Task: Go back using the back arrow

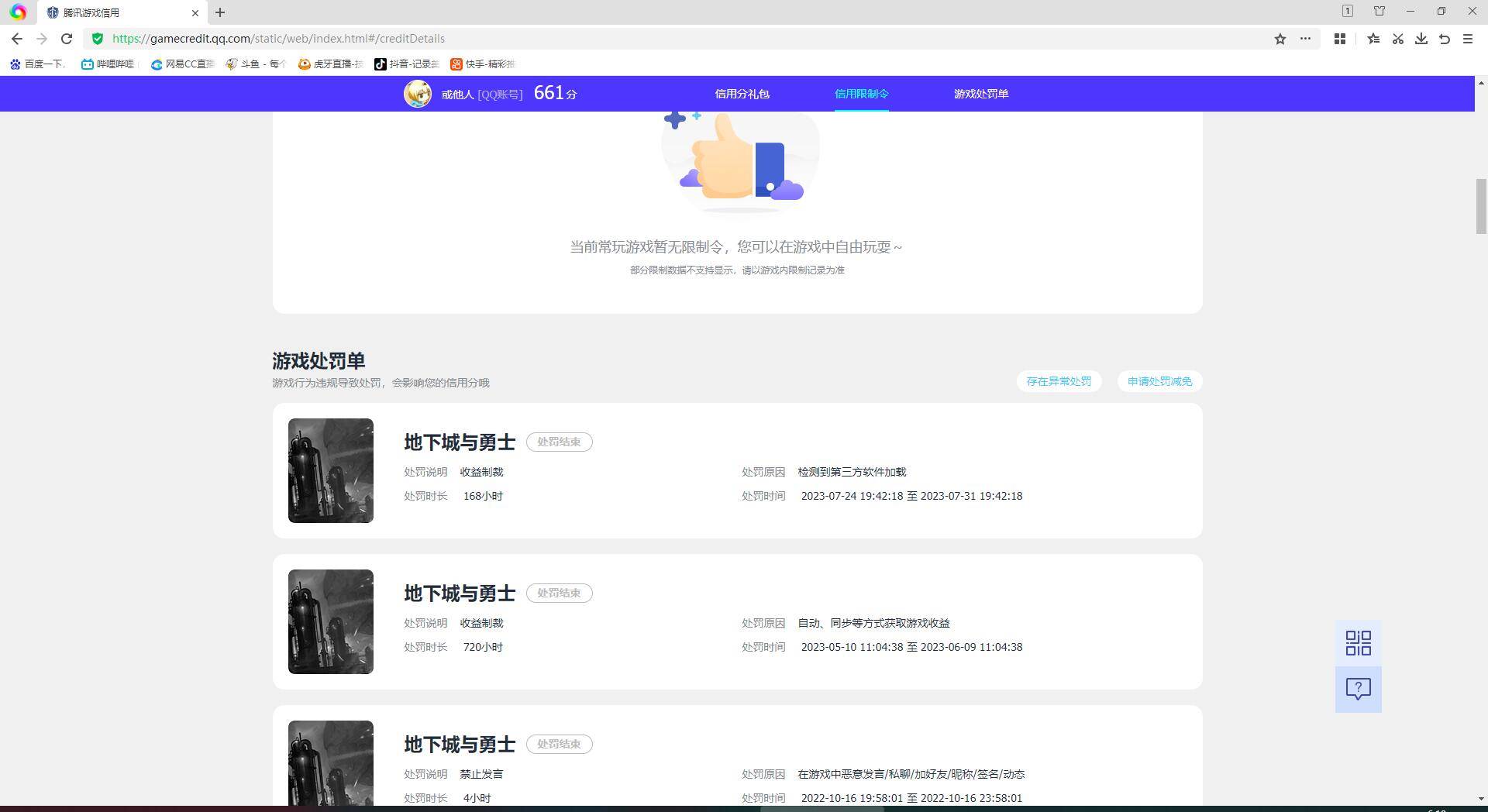Action: coord(17,39)
